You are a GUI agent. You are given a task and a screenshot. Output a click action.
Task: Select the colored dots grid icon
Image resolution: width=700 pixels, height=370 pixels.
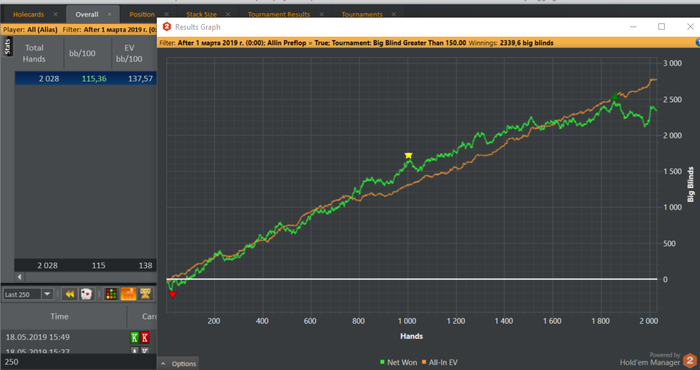pos(111,294)
